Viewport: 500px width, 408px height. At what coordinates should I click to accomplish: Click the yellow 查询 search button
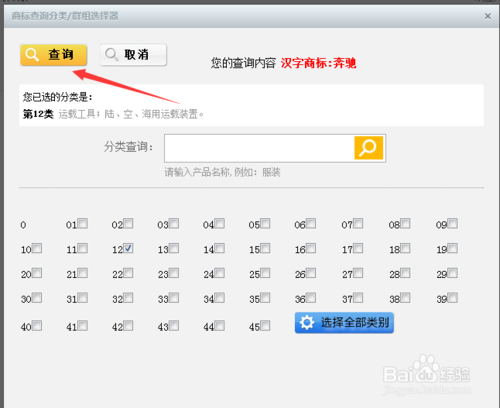tap(54, 55)
